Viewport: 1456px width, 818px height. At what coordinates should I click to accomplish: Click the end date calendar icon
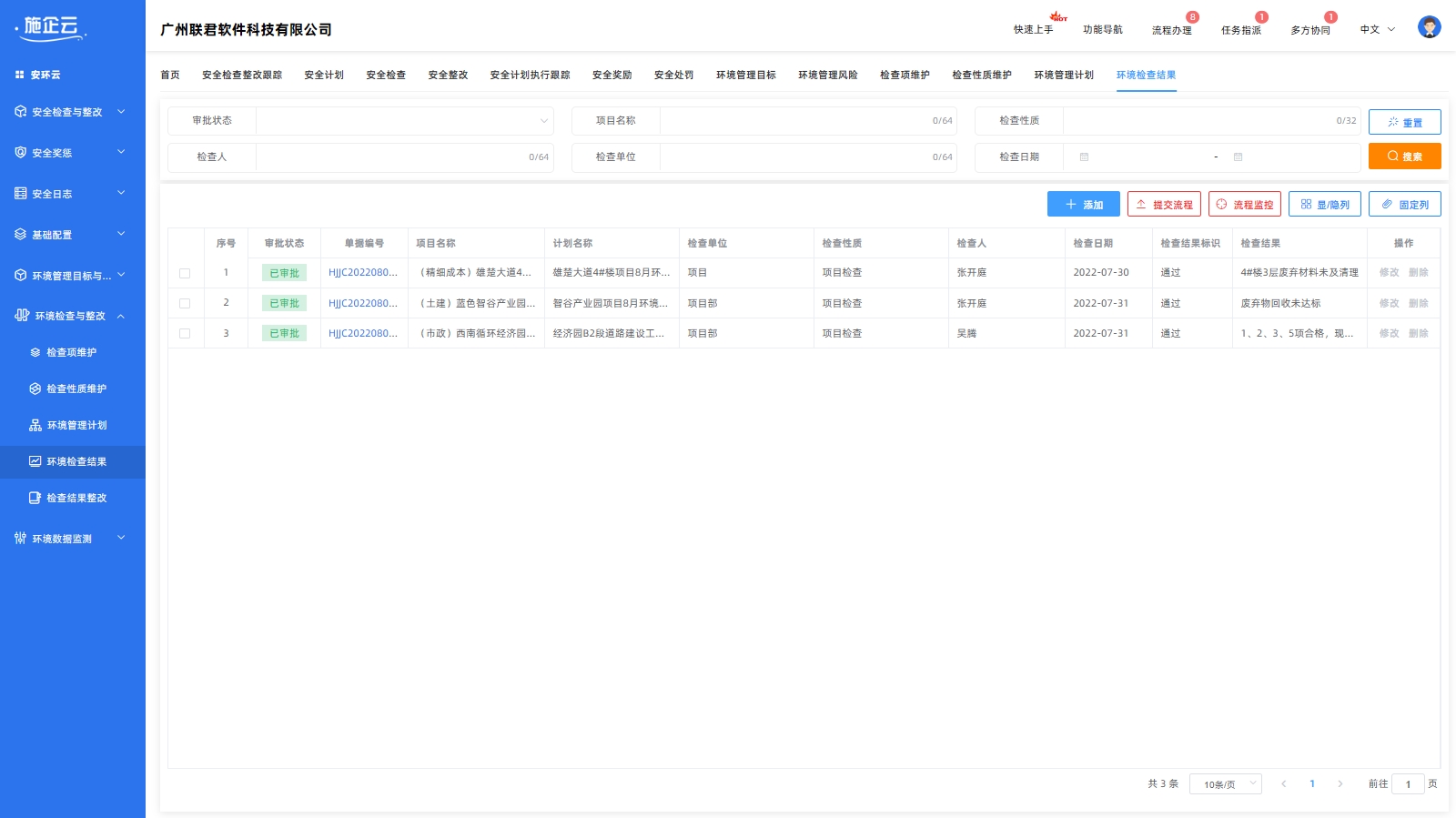(1238, 157)
